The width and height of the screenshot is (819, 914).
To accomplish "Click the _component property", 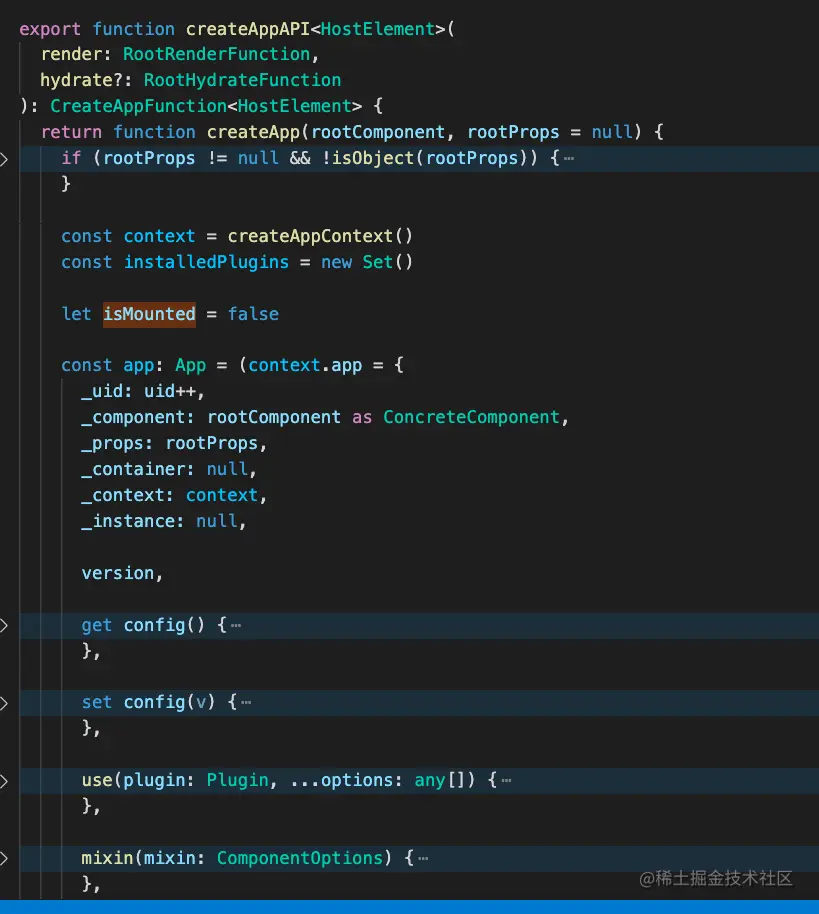I will click(x=133, y=417).
